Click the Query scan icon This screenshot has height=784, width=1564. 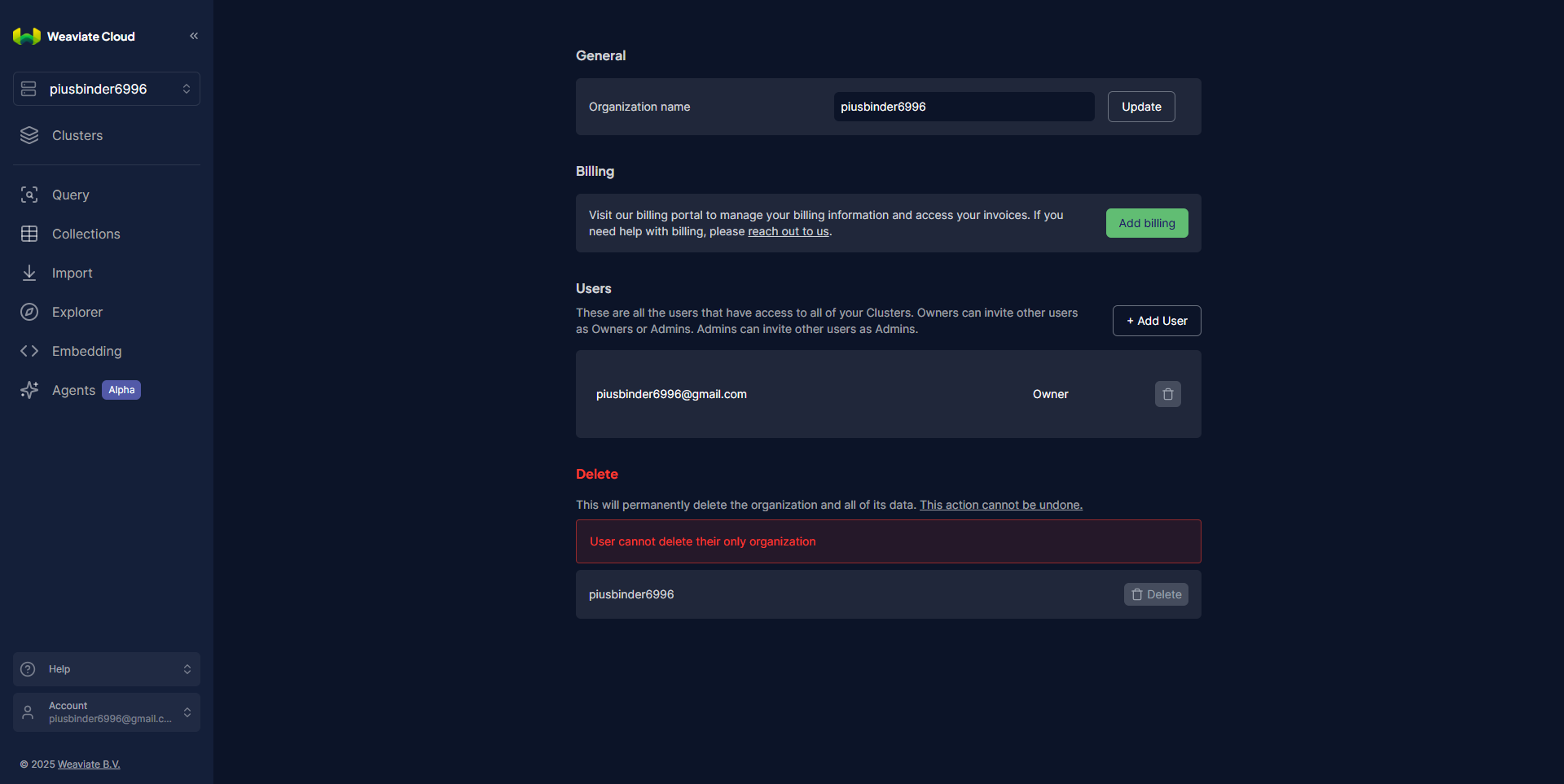tap(29, 195)
